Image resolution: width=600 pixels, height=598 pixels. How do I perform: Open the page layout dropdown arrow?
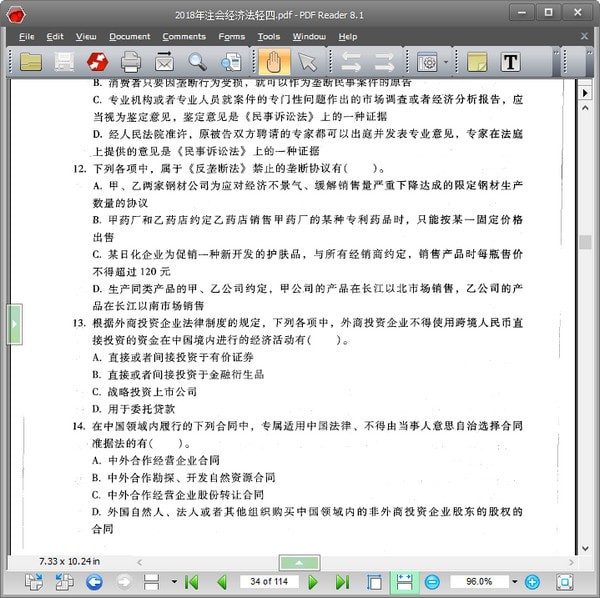click(x=174, y=582)
